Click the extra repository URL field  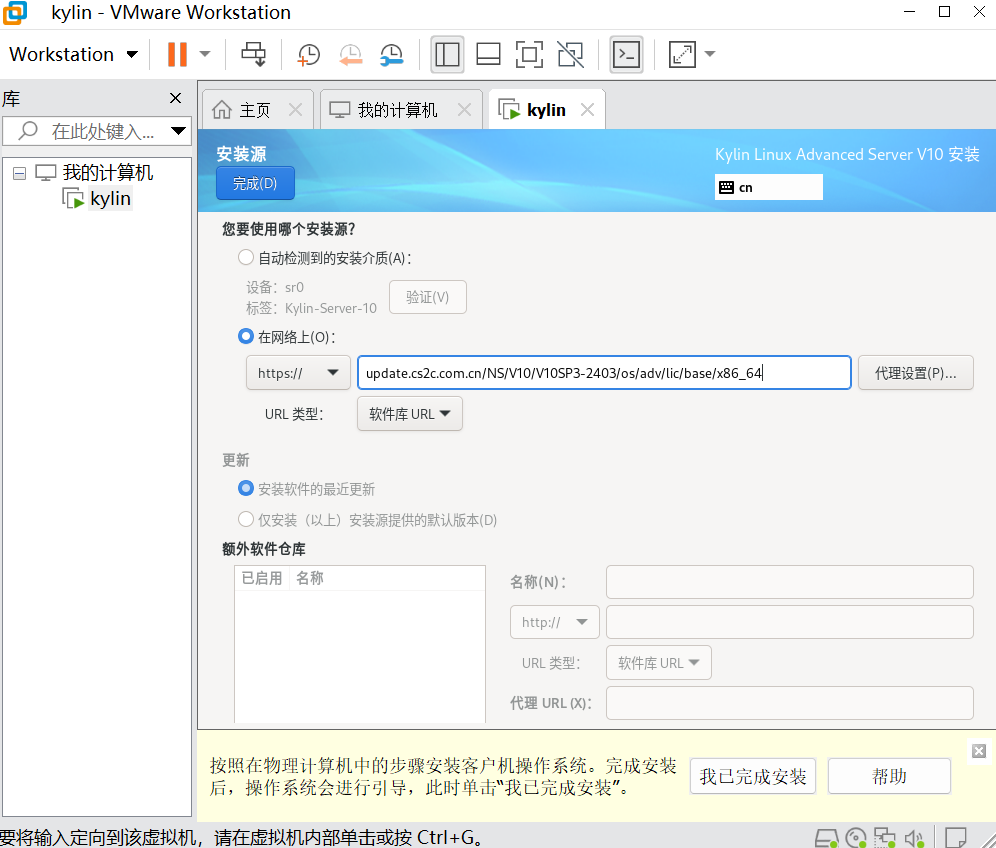(x=790, y=623)
